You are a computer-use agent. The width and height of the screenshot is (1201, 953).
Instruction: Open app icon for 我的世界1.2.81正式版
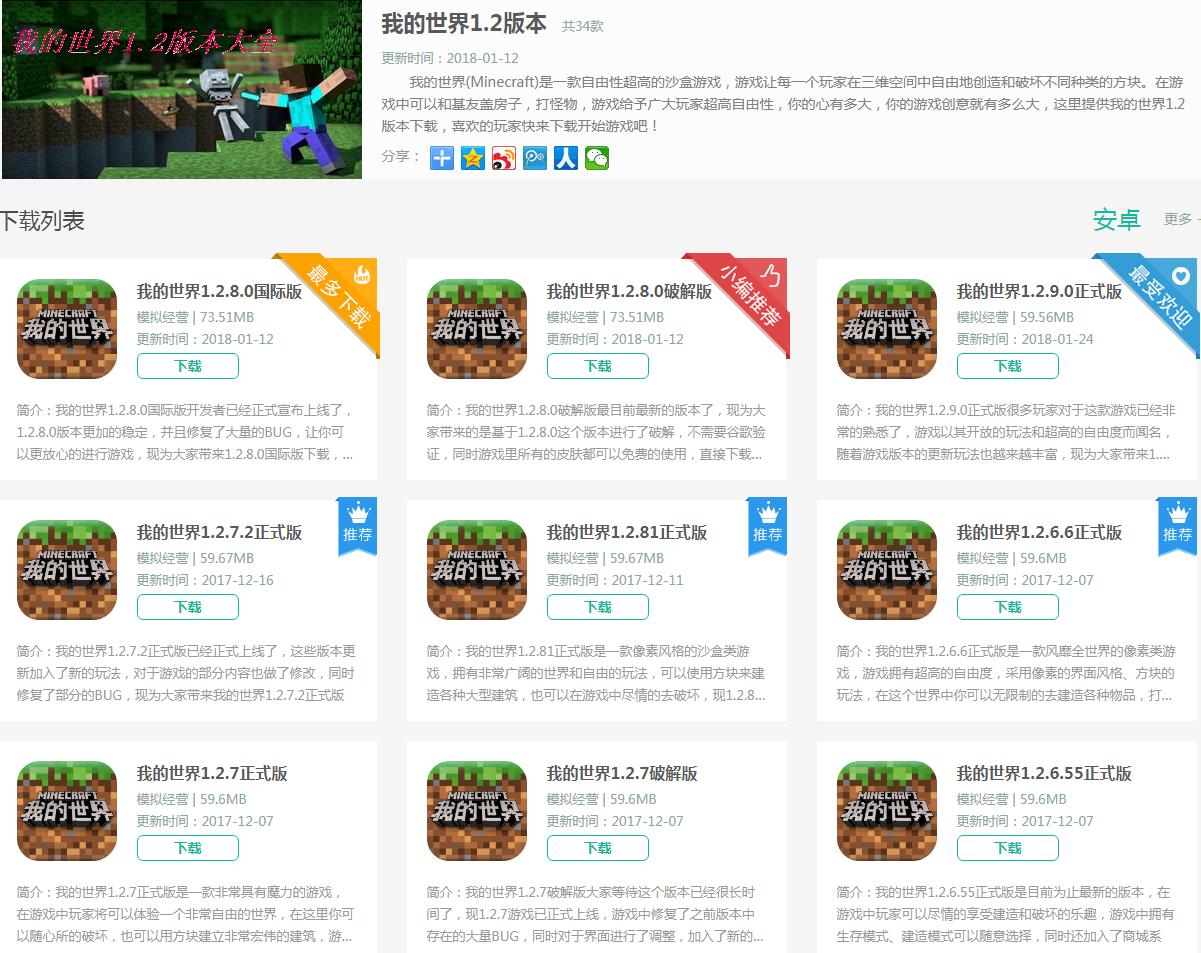tap(477, 570)
